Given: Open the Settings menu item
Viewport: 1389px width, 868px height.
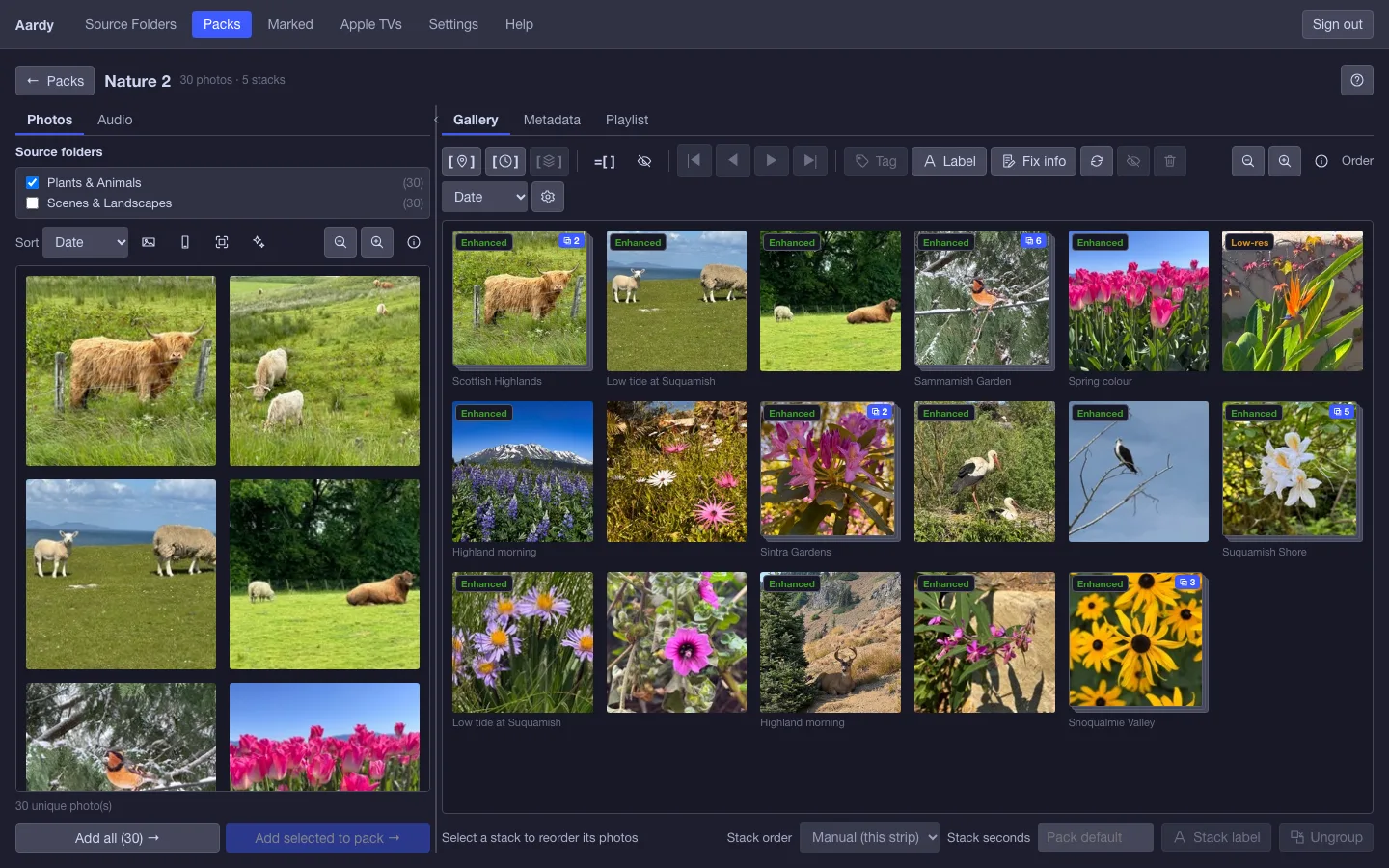Looking at the screenshot, I should pos(453,24).
